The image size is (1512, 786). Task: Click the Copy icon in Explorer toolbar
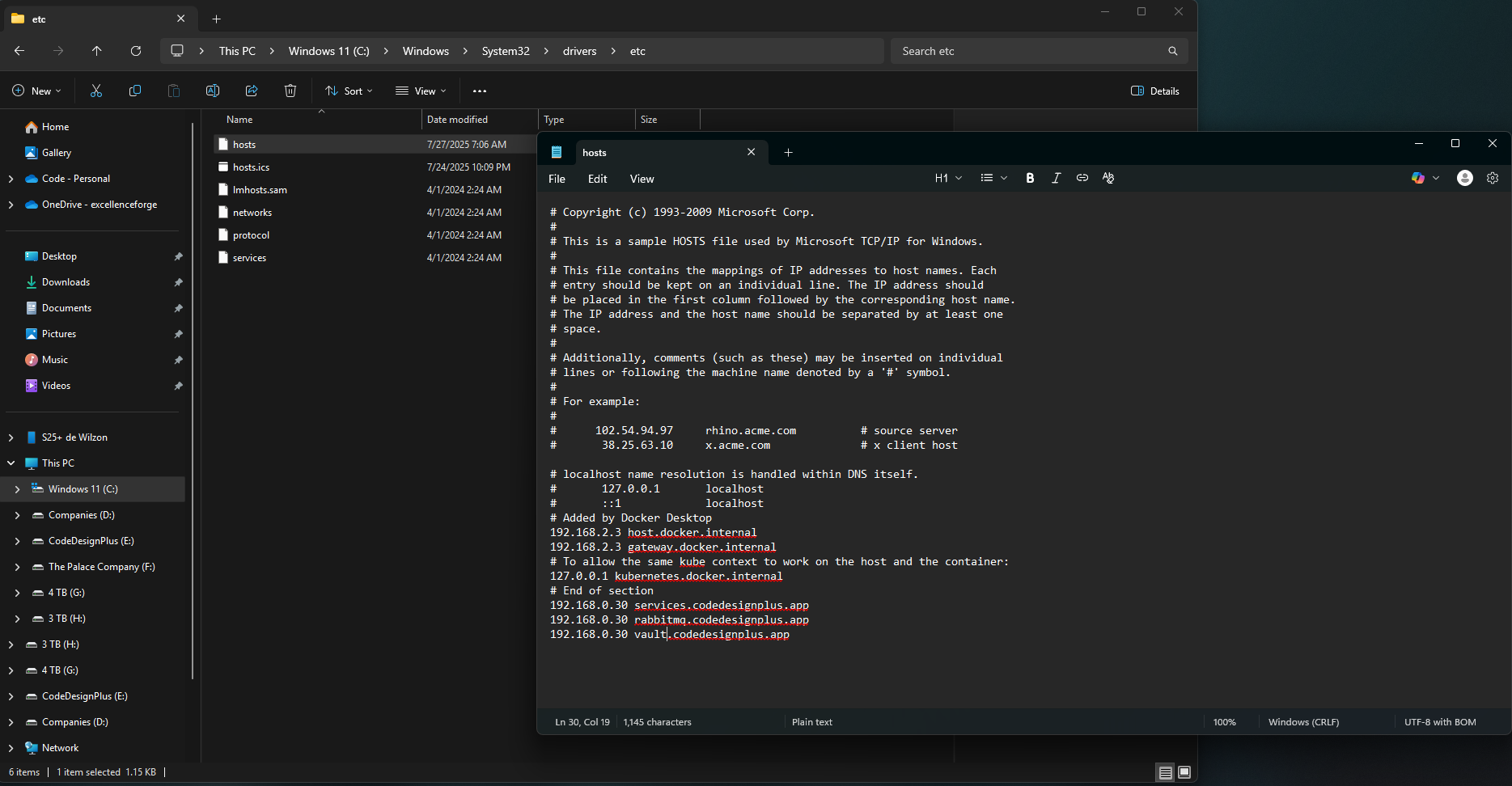pyautogui.click(x=135, y=91)
